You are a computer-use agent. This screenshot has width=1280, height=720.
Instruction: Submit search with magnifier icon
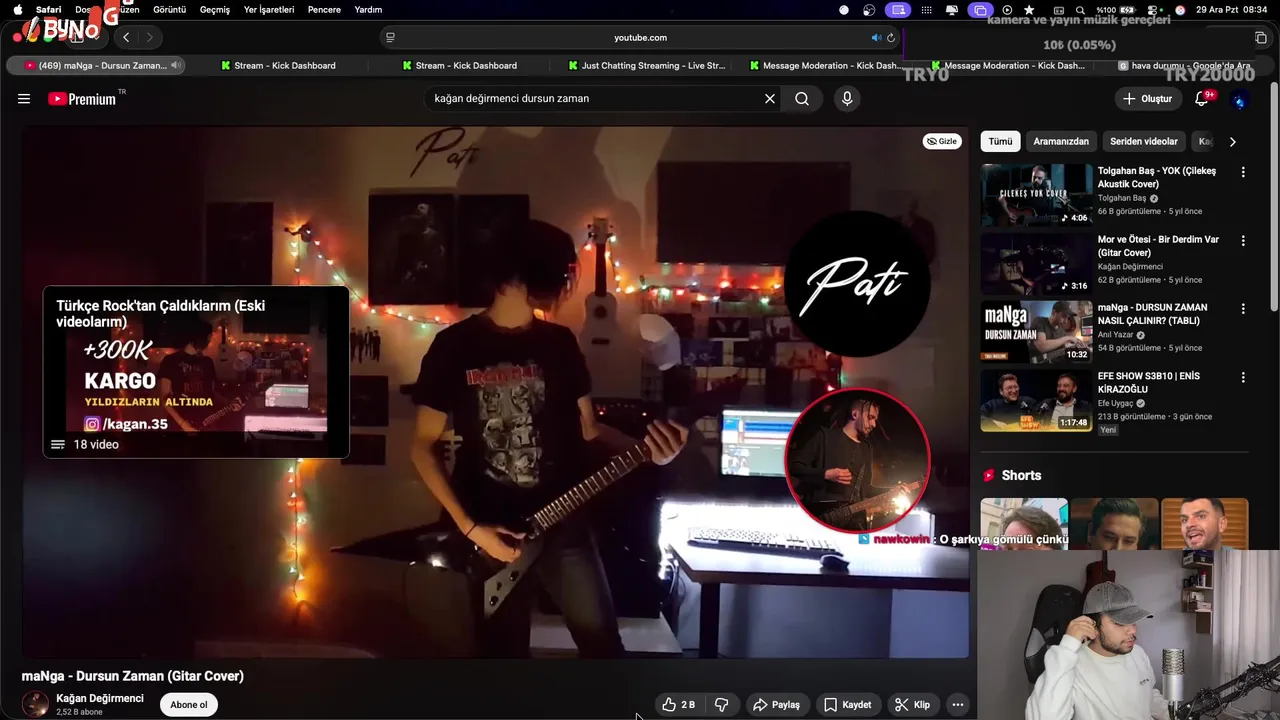point(802,99)
